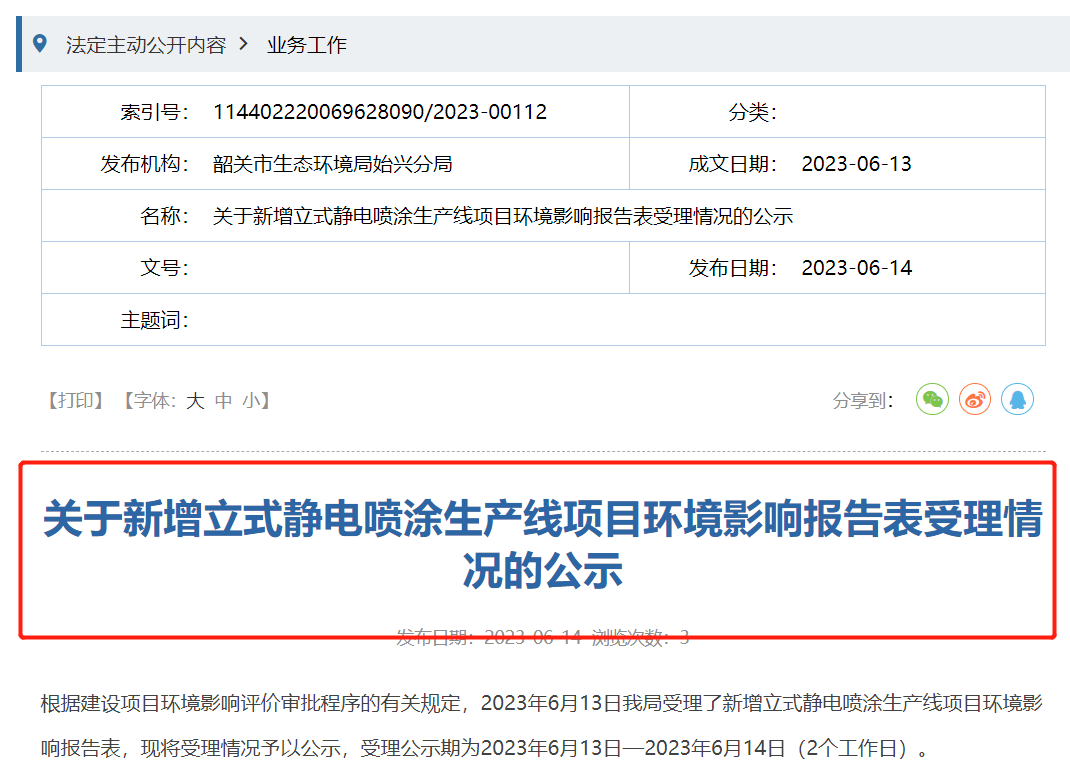Share article via WeChat icon
The width and height of the screenshot is (1070, 770).
pyautogui.click(x=932, y=400)
